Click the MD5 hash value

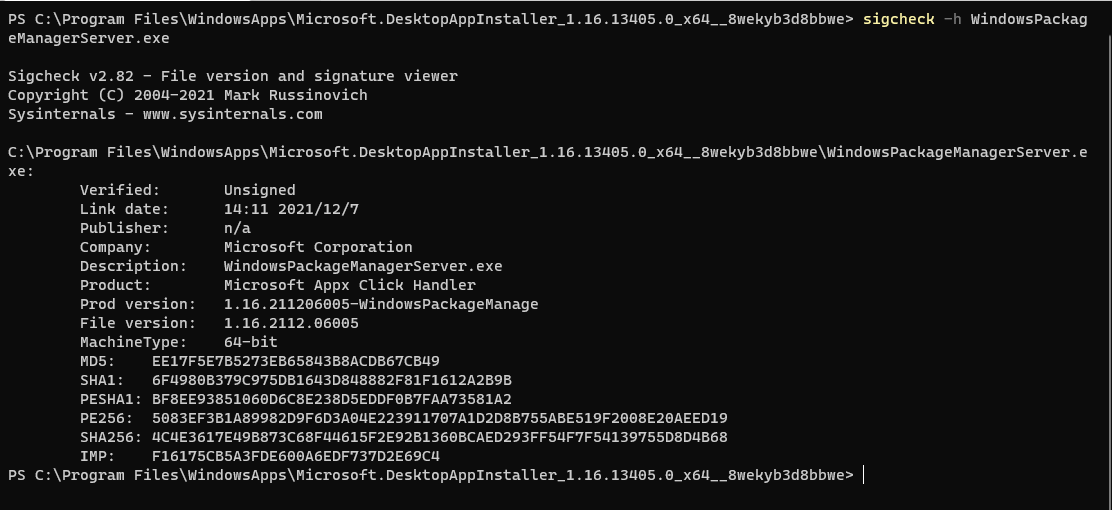coord(296,361)
